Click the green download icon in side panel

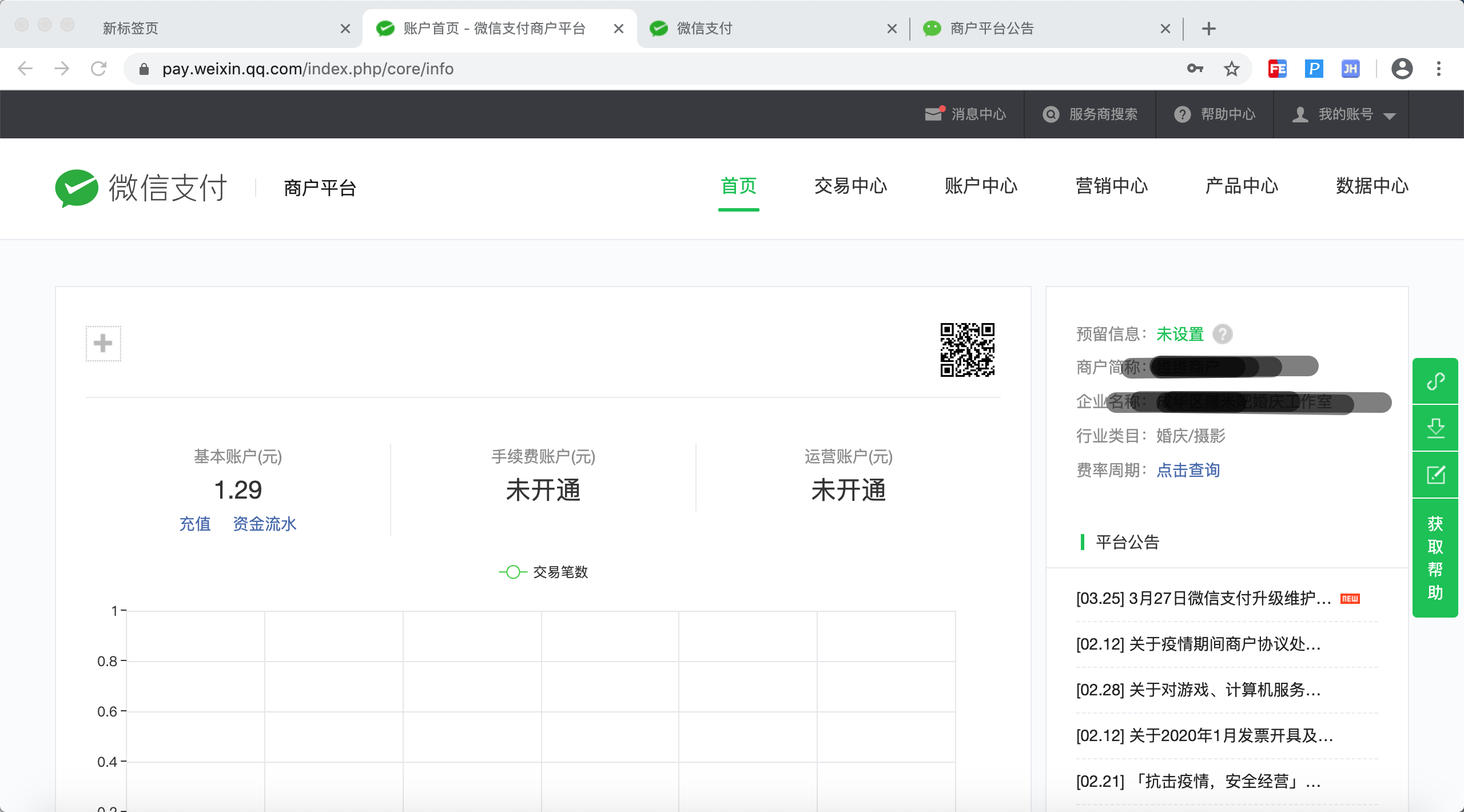click(1435, 428)
